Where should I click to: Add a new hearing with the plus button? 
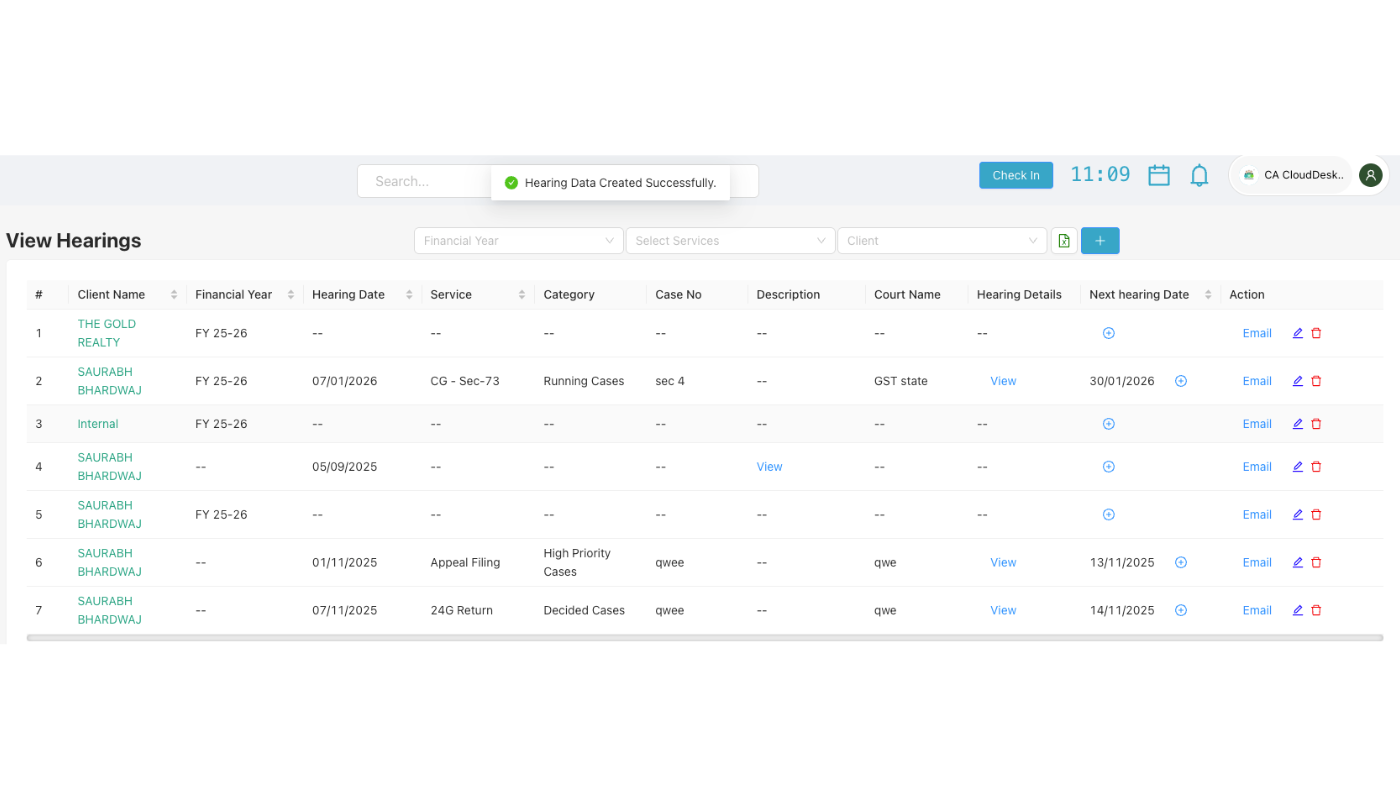[1099, 240]
